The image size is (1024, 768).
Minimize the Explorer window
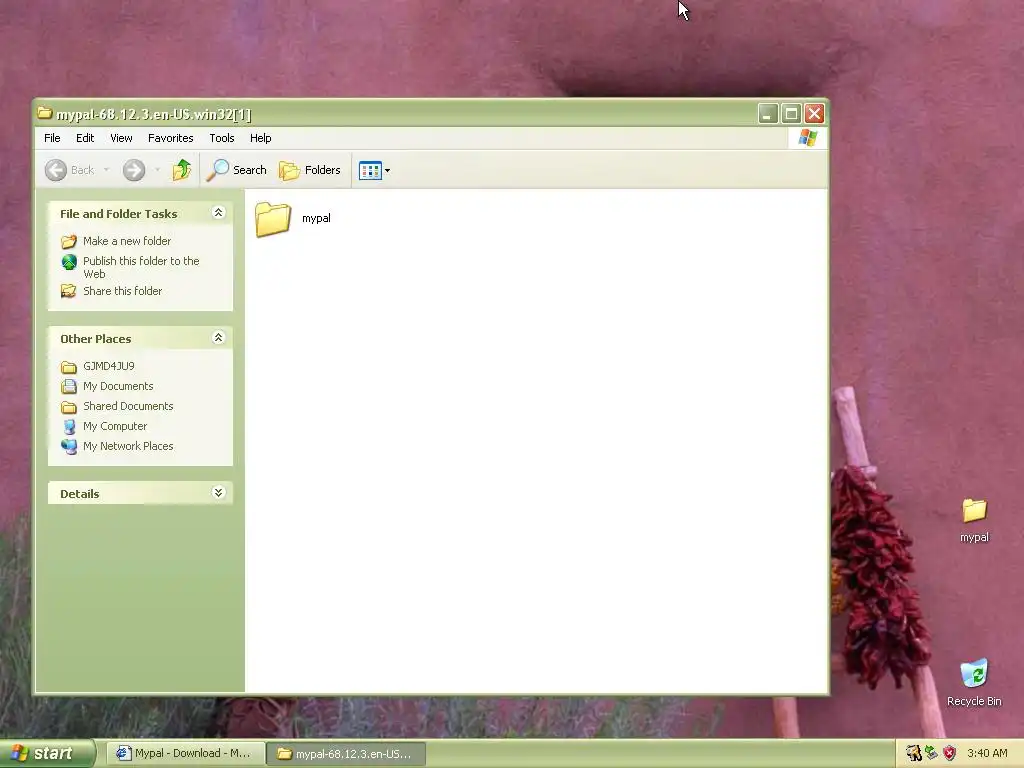(768, 114)
